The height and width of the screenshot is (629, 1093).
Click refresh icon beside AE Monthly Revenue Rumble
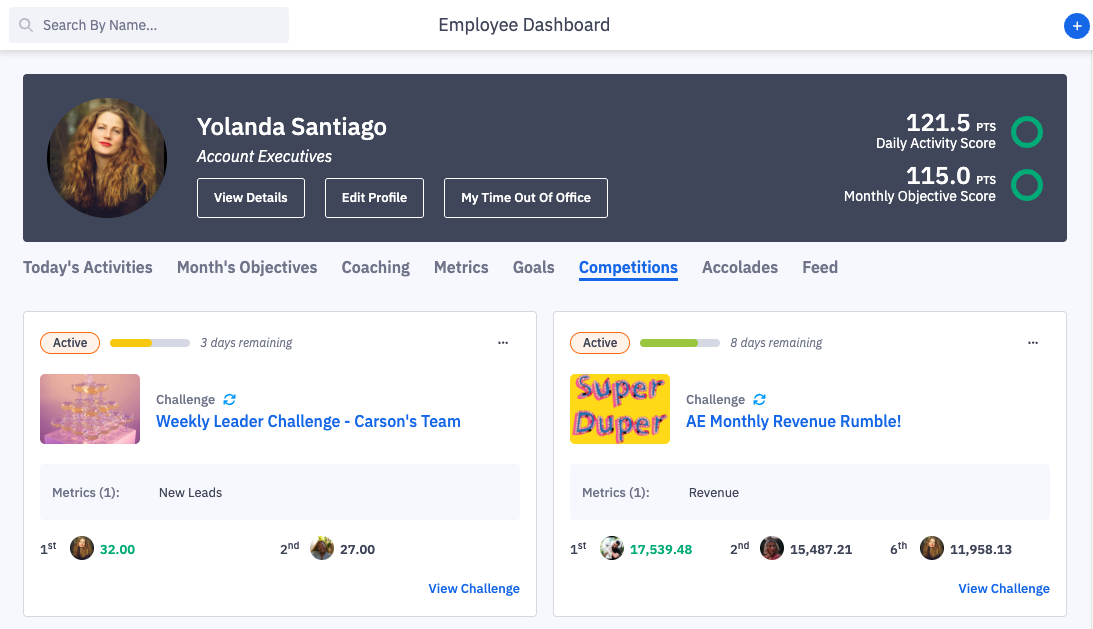click(760, 400)
